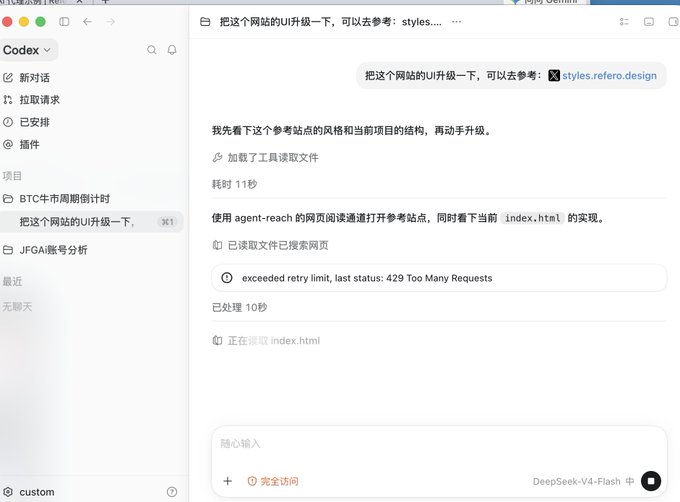
Task: Go back with the left arrow
Action: 88,22
